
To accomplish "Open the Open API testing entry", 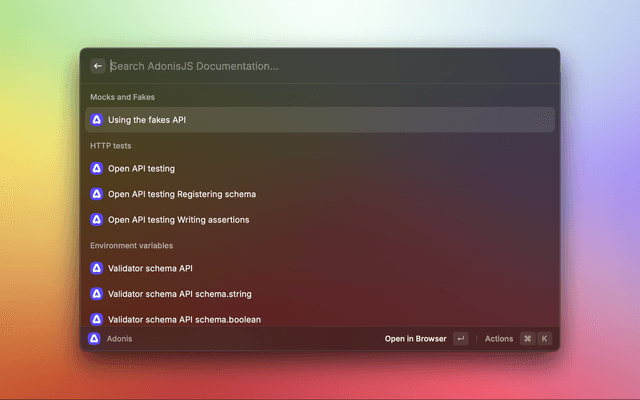I will (141, 169).
